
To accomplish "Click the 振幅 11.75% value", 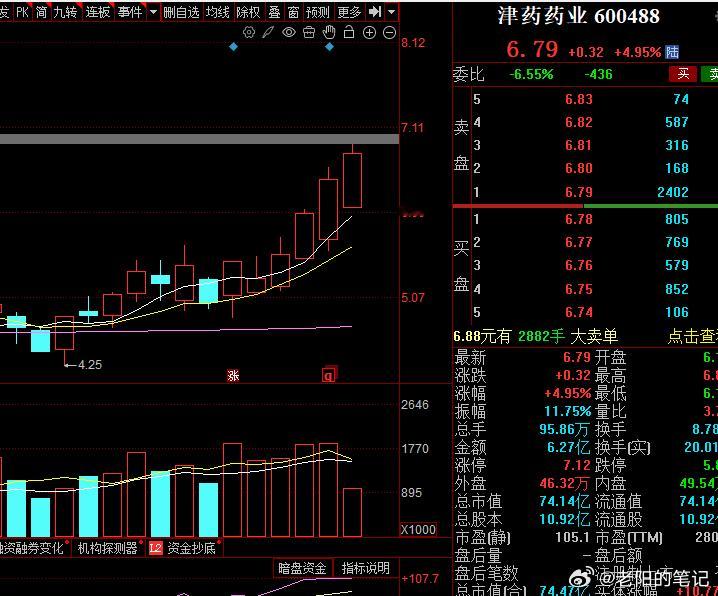I will tap(568, 411).
